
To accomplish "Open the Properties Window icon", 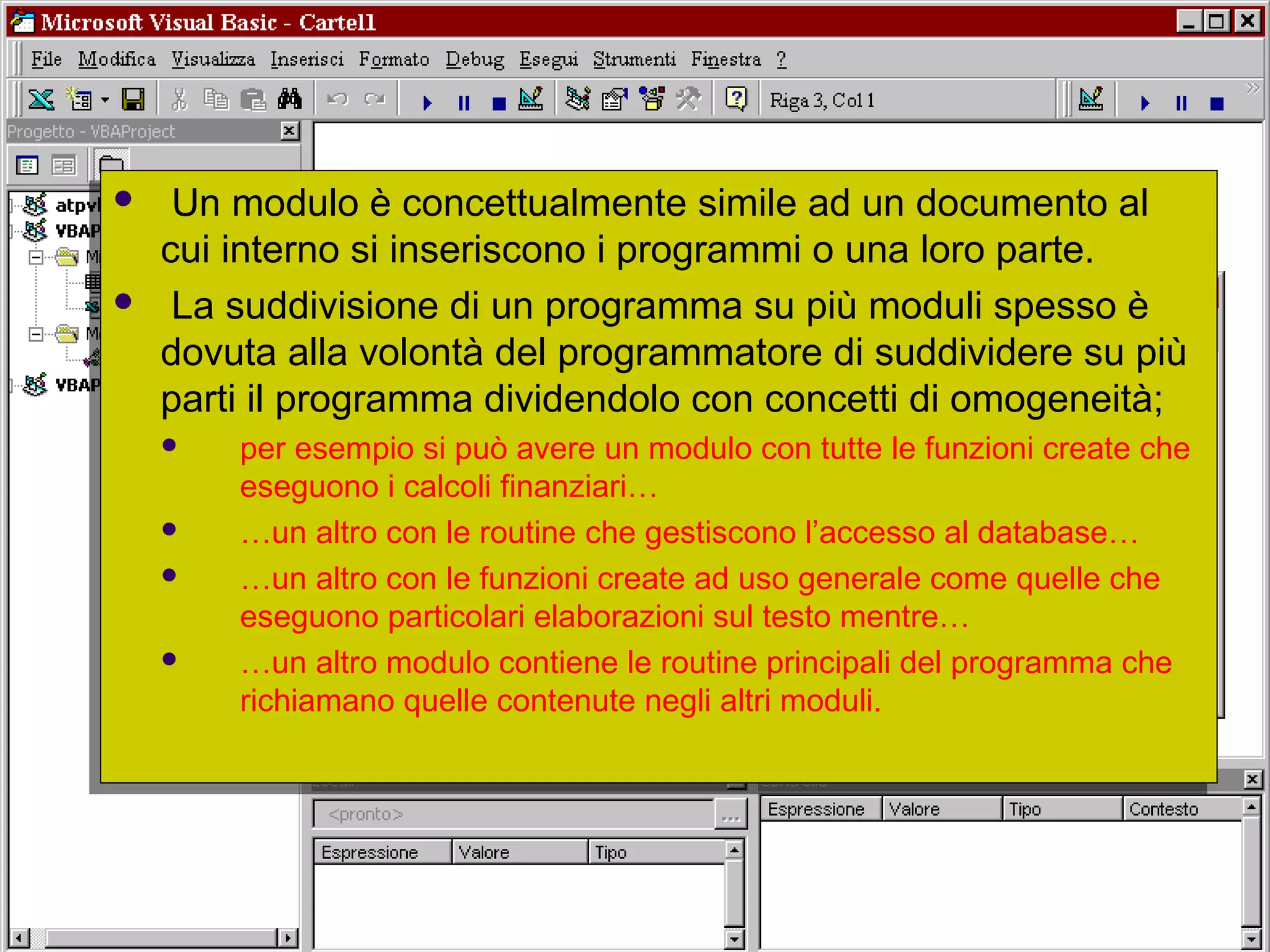I will tap(615, 100).
